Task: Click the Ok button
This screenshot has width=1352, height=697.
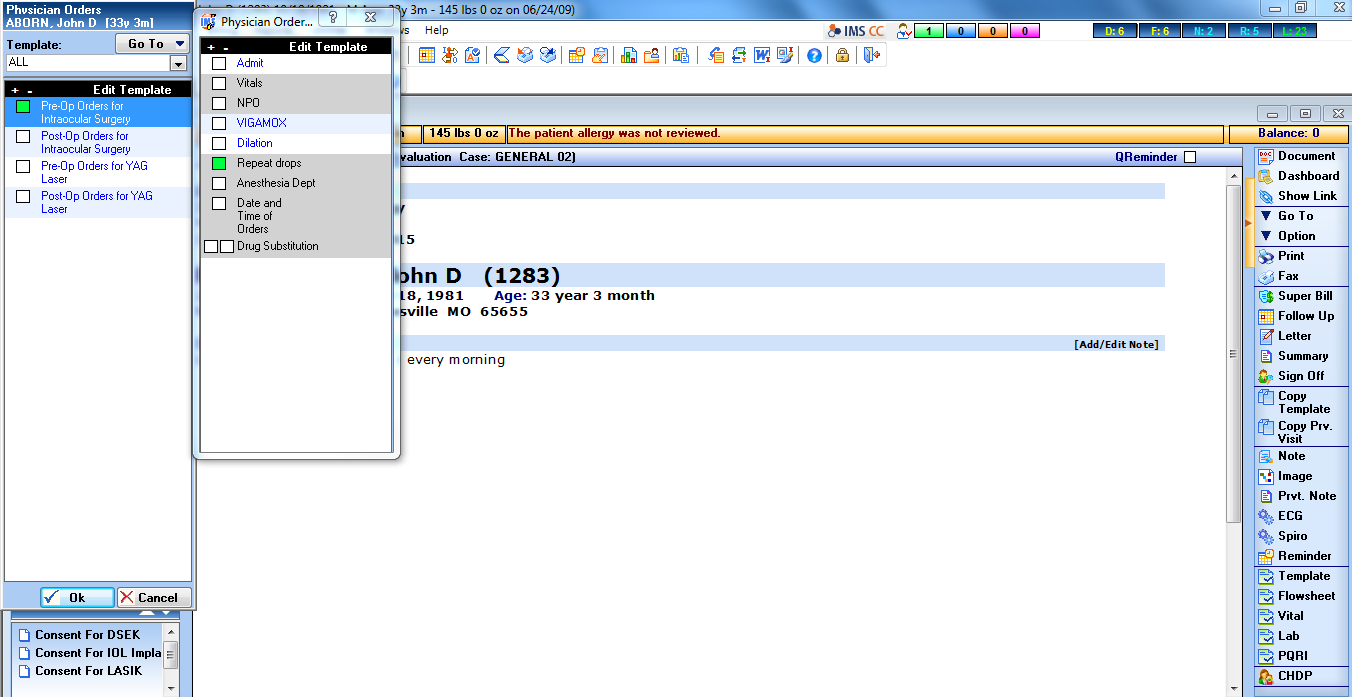Action: 77,597
